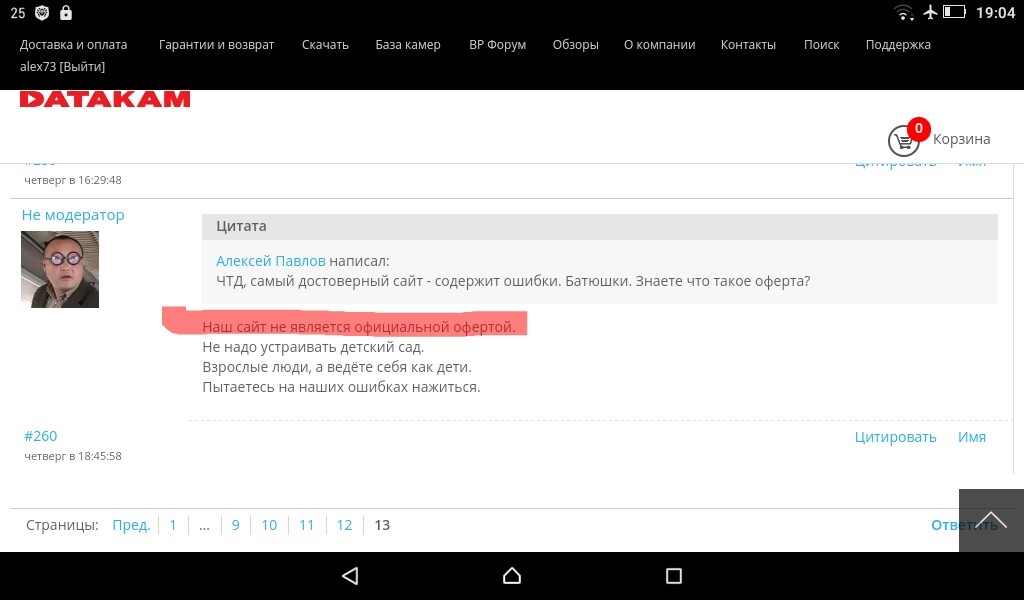Open the Доставка и оплата menu item
1024x600 pixels.
pos(73,45)
